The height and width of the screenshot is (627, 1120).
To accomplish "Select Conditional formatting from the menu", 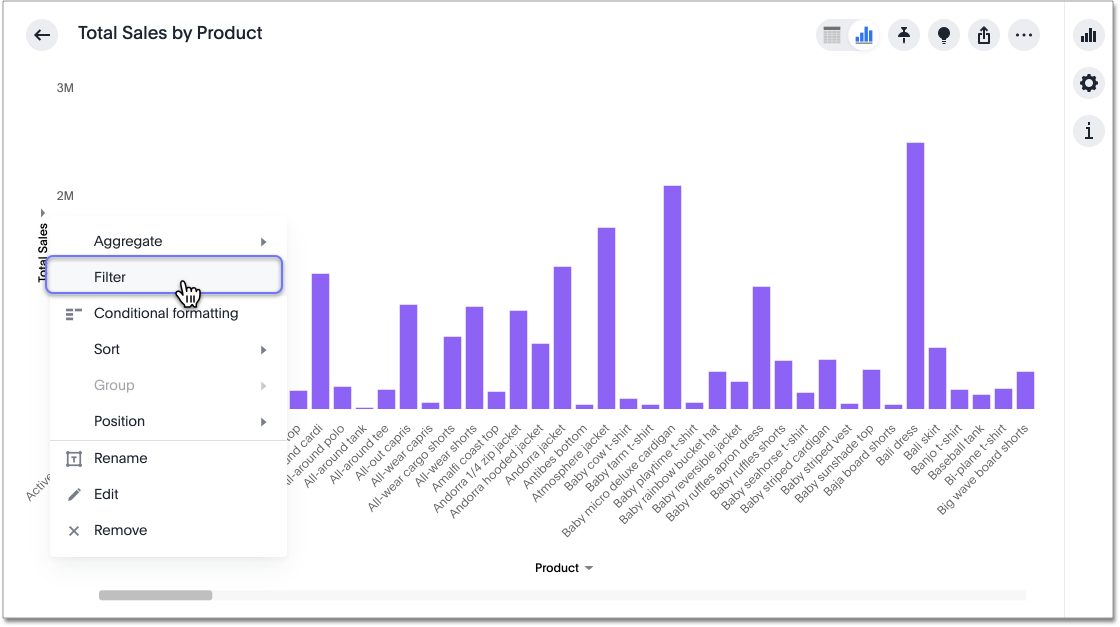I will click(166, 313).
